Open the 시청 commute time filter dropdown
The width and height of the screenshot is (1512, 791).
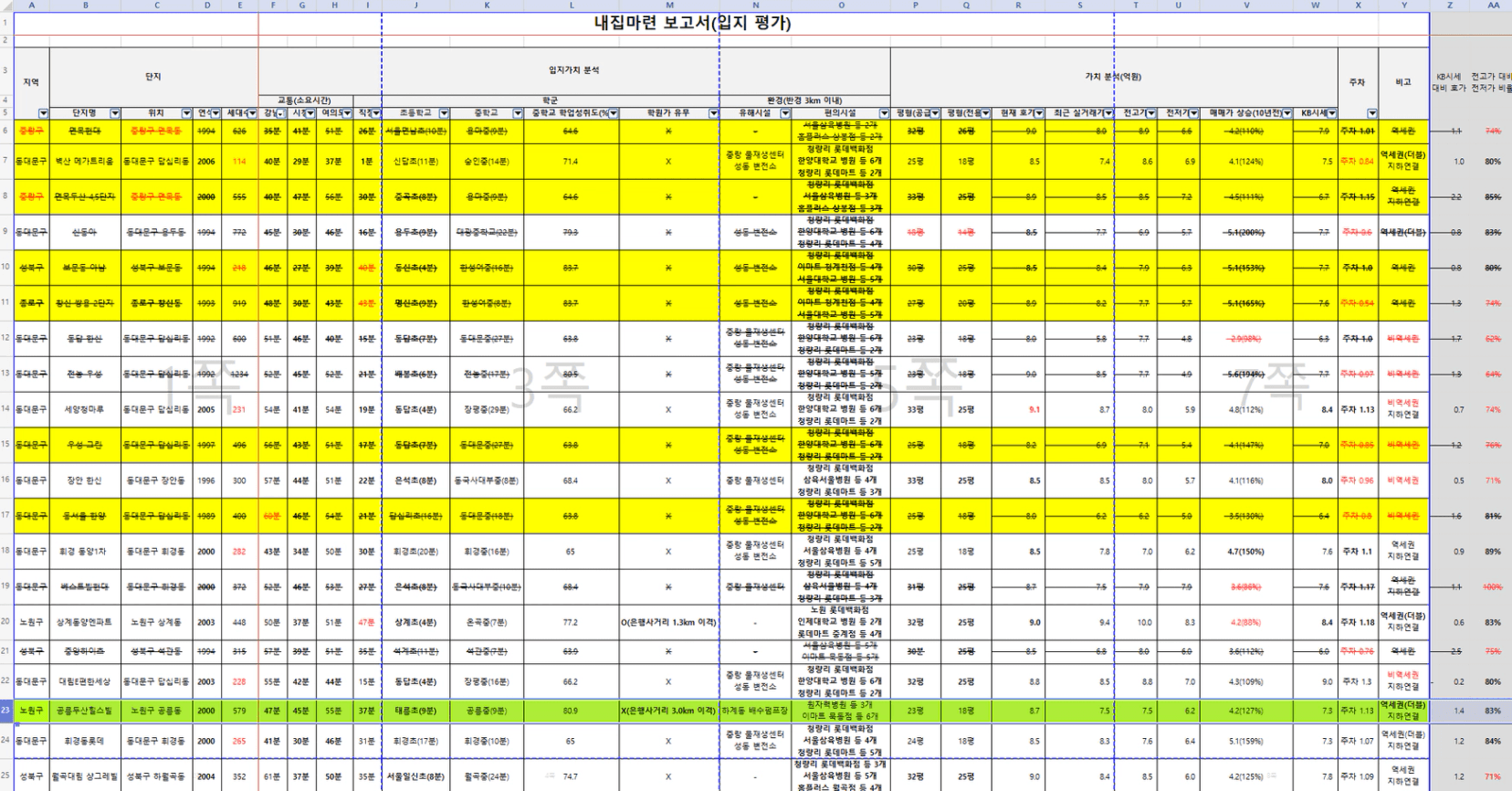[312, 113]
